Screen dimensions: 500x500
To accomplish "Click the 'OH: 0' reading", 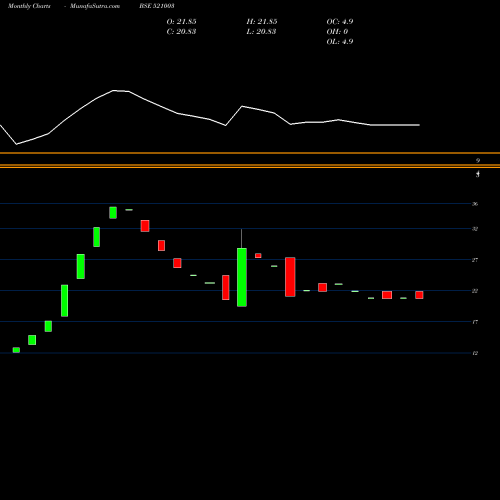I will click(337, 32).
